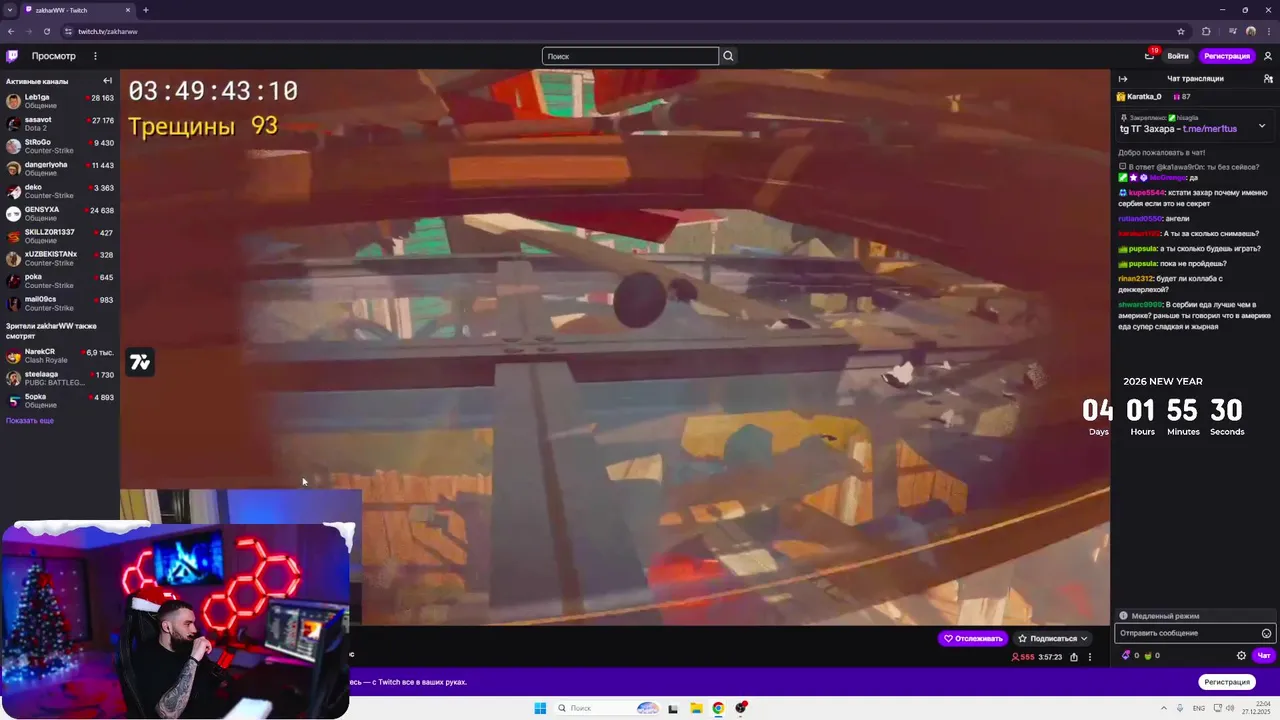This screenshot has height=720, width=1280.
Task: Open Leb1ga channel in the sidebar
Action: click(59, 101)
